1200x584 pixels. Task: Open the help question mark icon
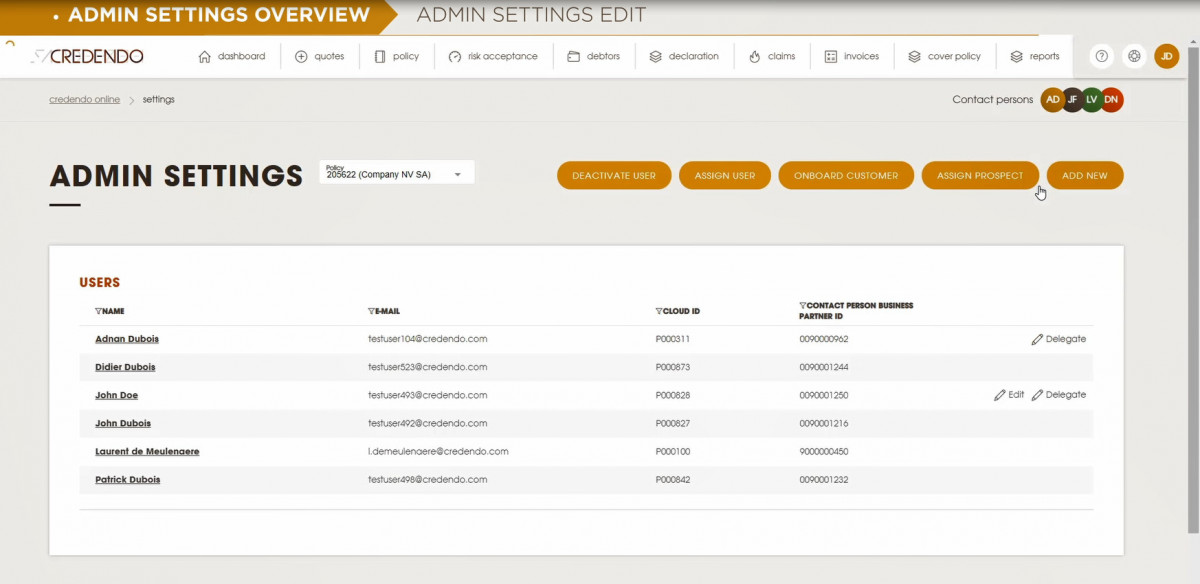click(1101, 56)
